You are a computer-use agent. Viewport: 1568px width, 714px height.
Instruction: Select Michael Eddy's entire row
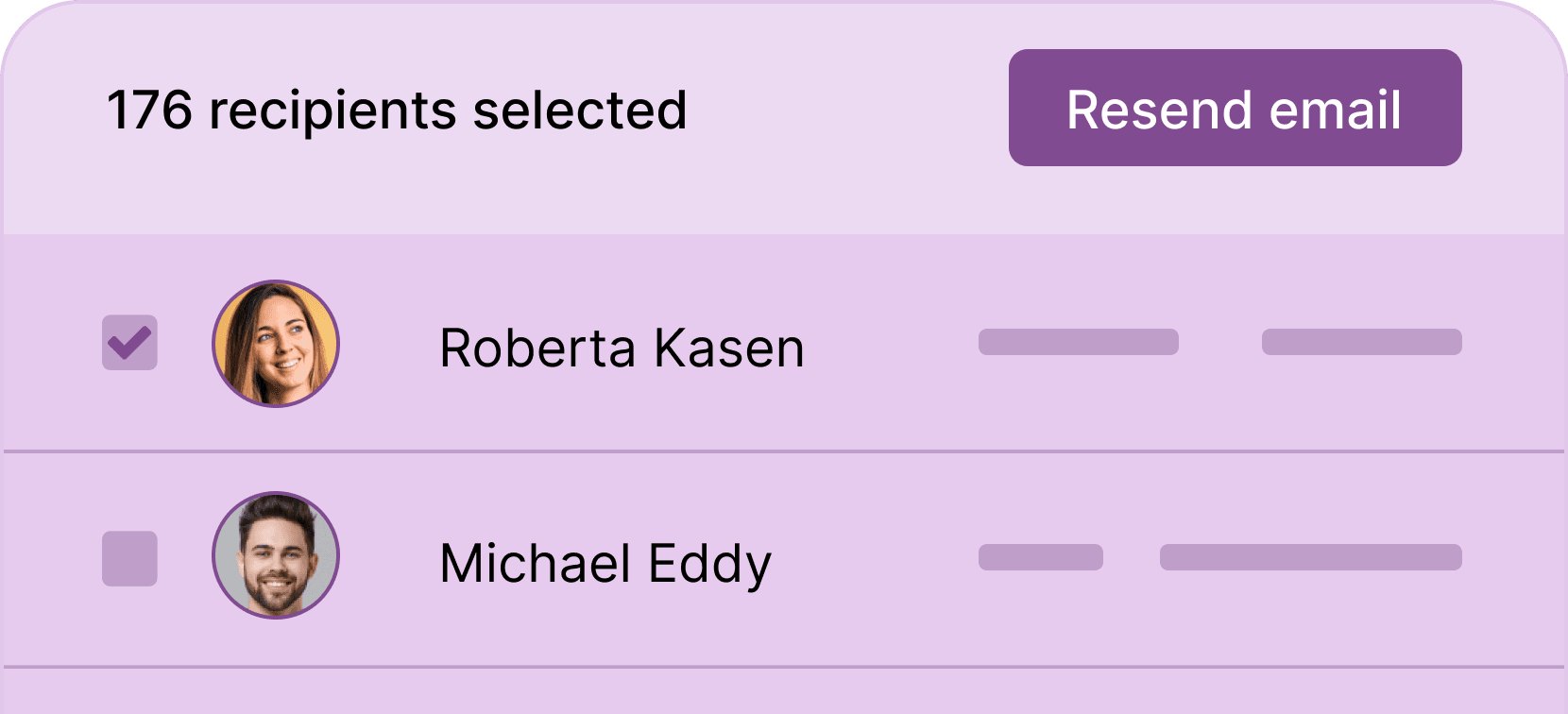tap(784, 559)
